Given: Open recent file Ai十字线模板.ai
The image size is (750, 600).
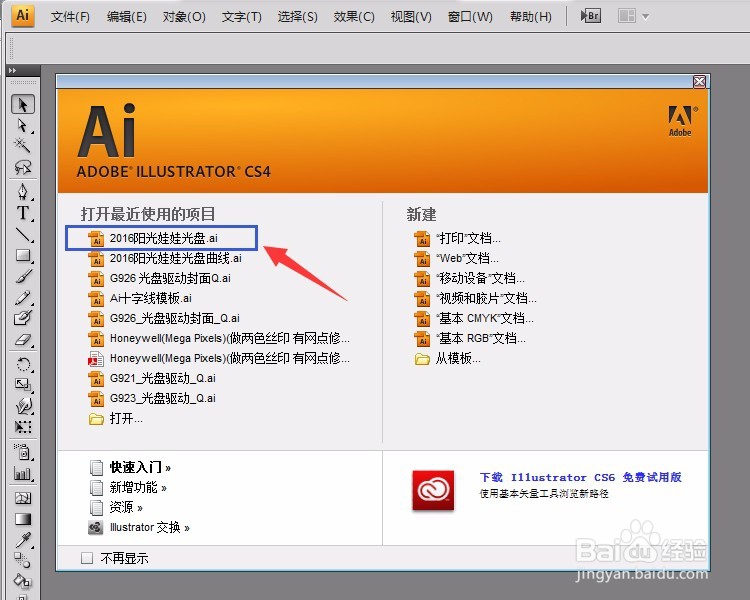Looking at the screenshot, I should 140,299.
